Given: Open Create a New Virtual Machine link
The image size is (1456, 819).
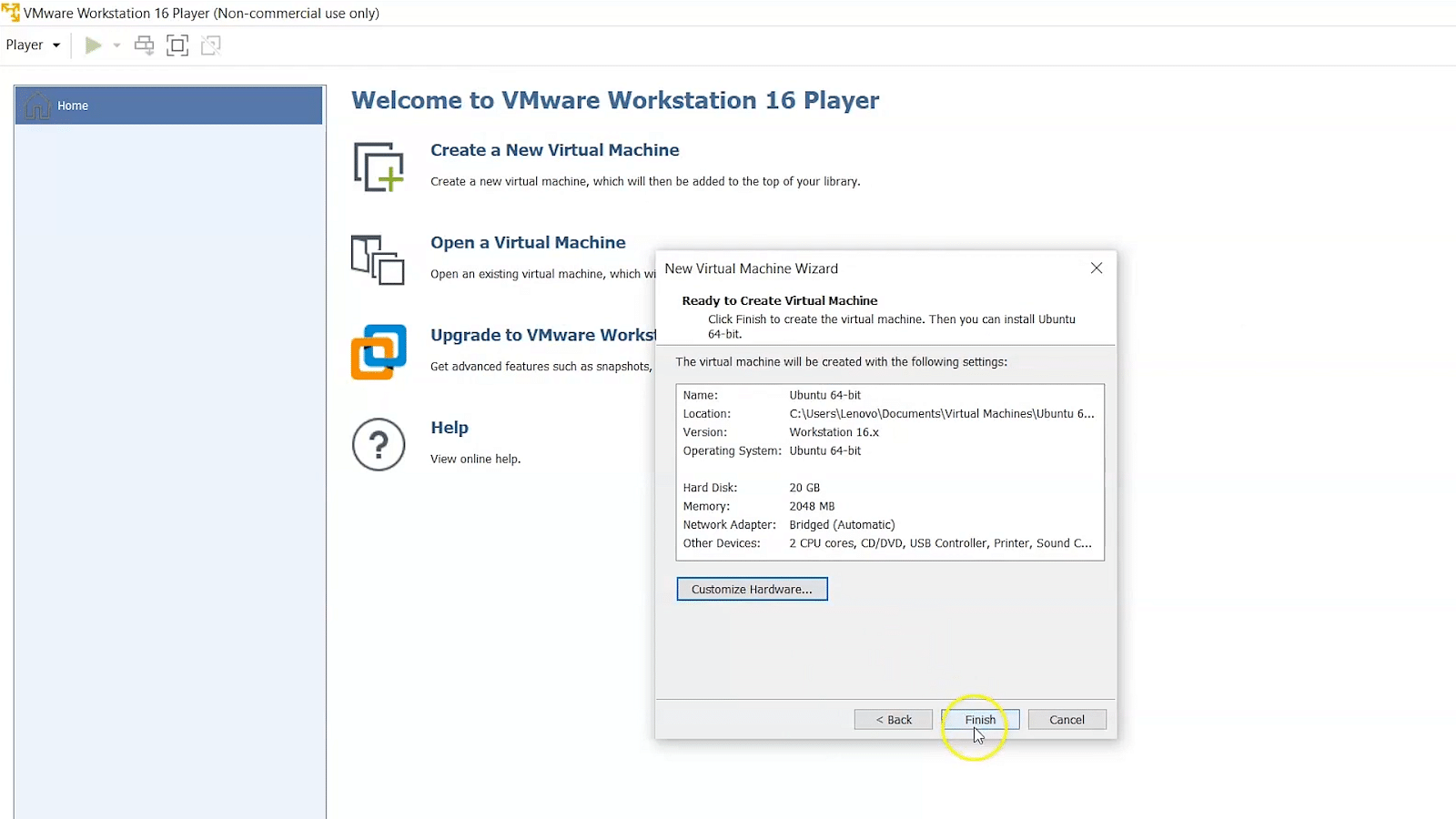Looking at the screenshot, I should (554, 150).
